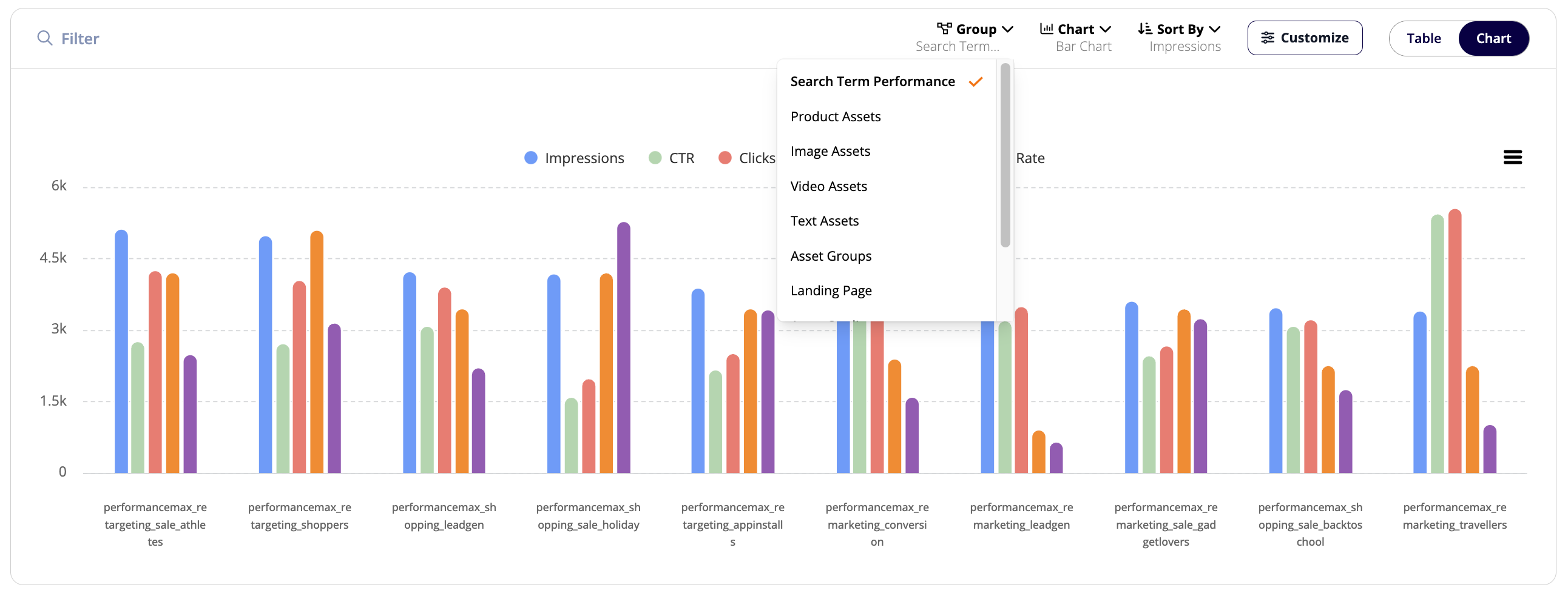Select Search Term Performance from the menu
1568x593 pixels.
[x=887, y=81]
